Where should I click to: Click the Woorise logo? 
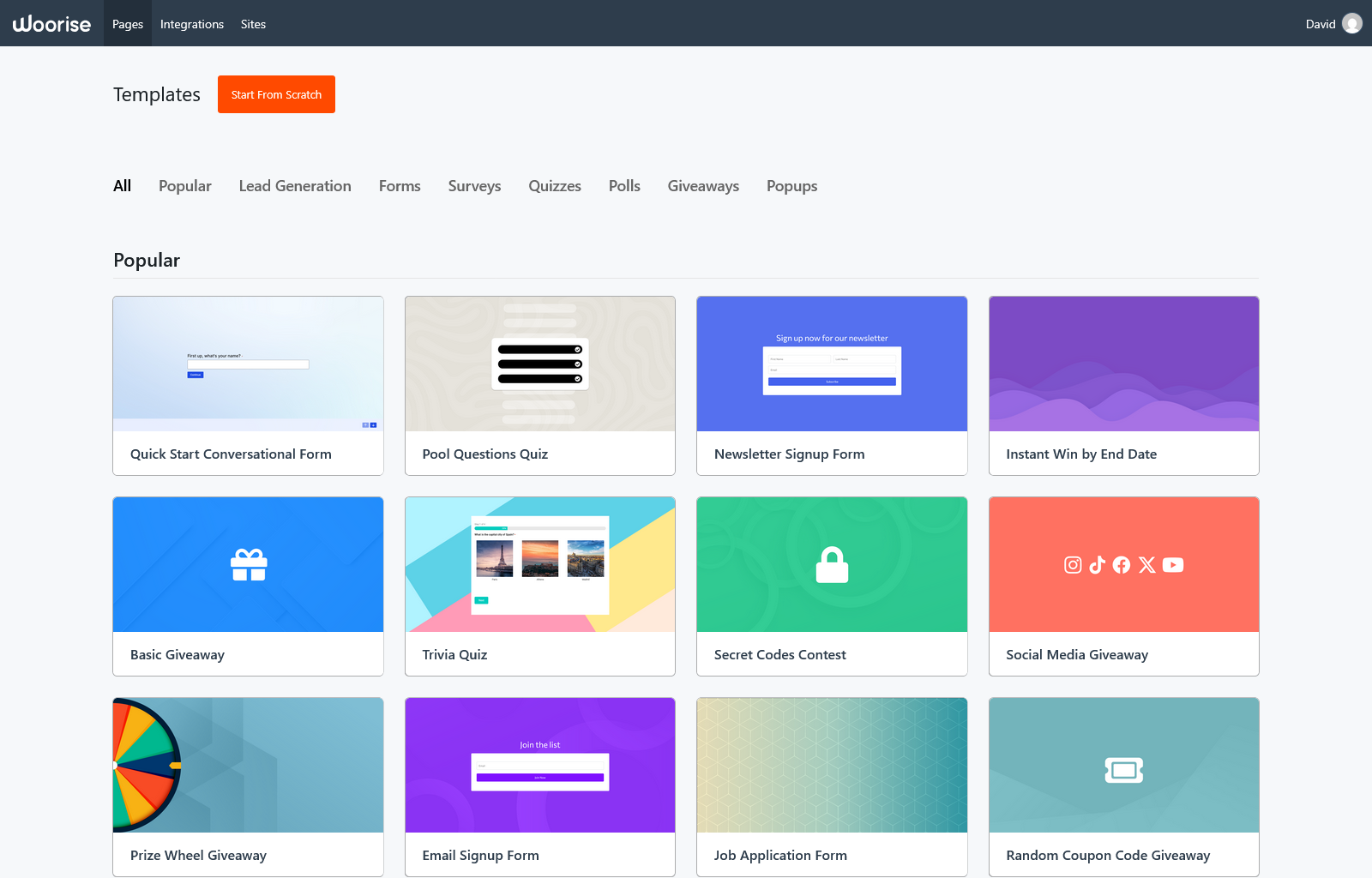pos(51,24)
